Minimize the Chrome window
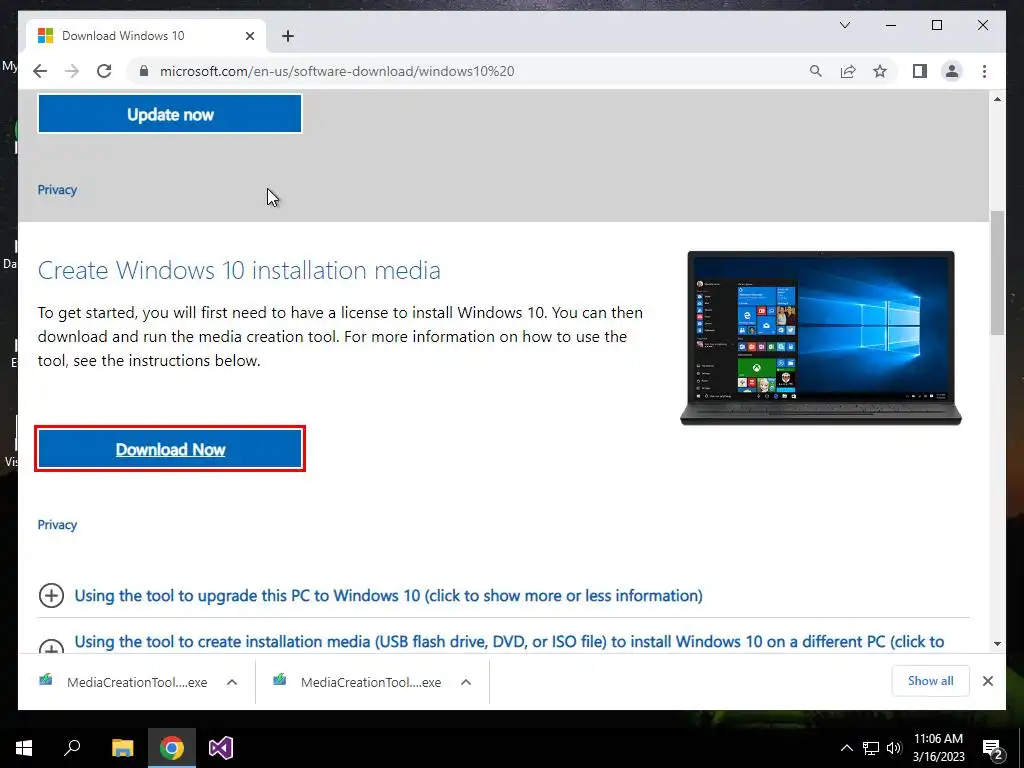This screenshot has height=768, width=1024. (x=891, y=25)
